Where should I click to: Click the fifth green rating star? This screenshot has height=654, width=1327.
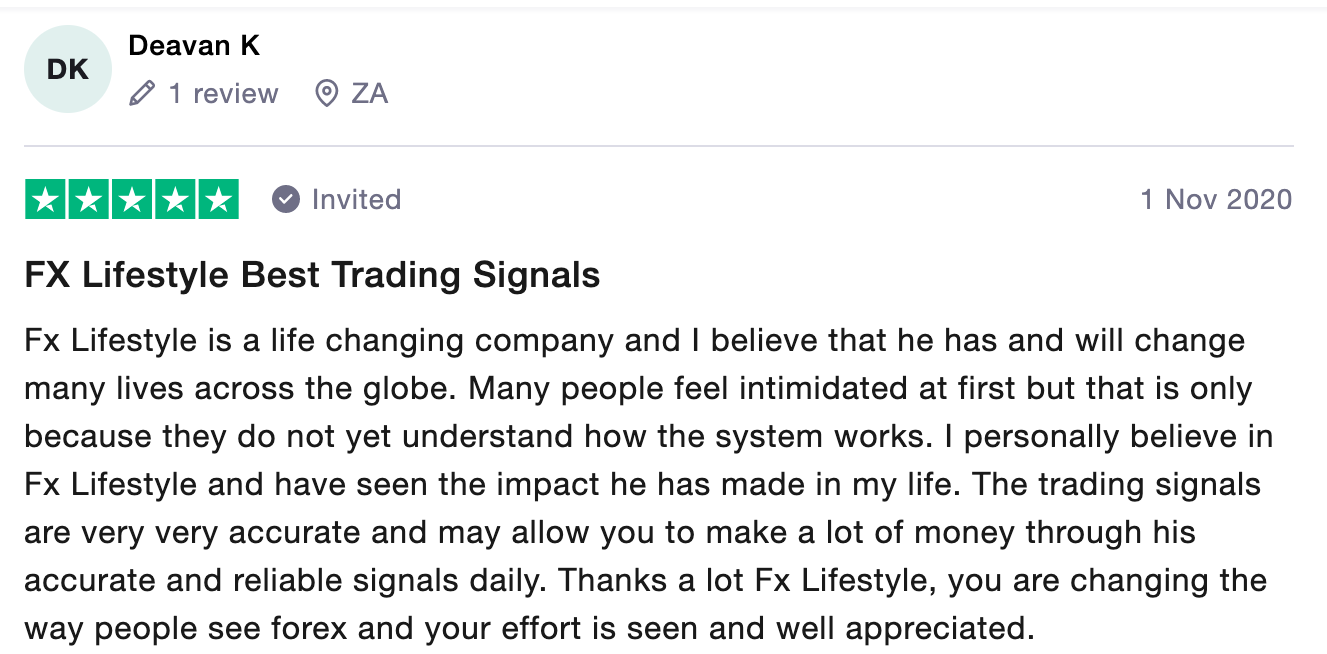217,199
